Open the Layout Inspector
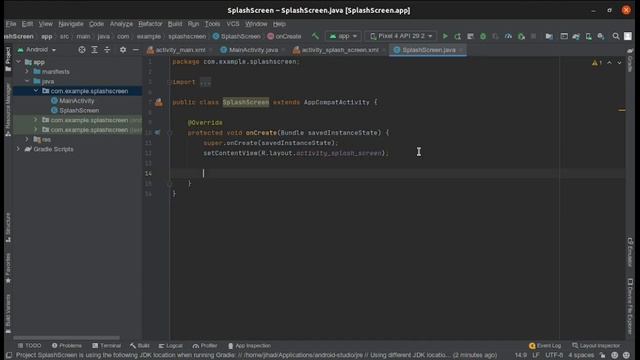640x360 pixels. click(596, 346)
